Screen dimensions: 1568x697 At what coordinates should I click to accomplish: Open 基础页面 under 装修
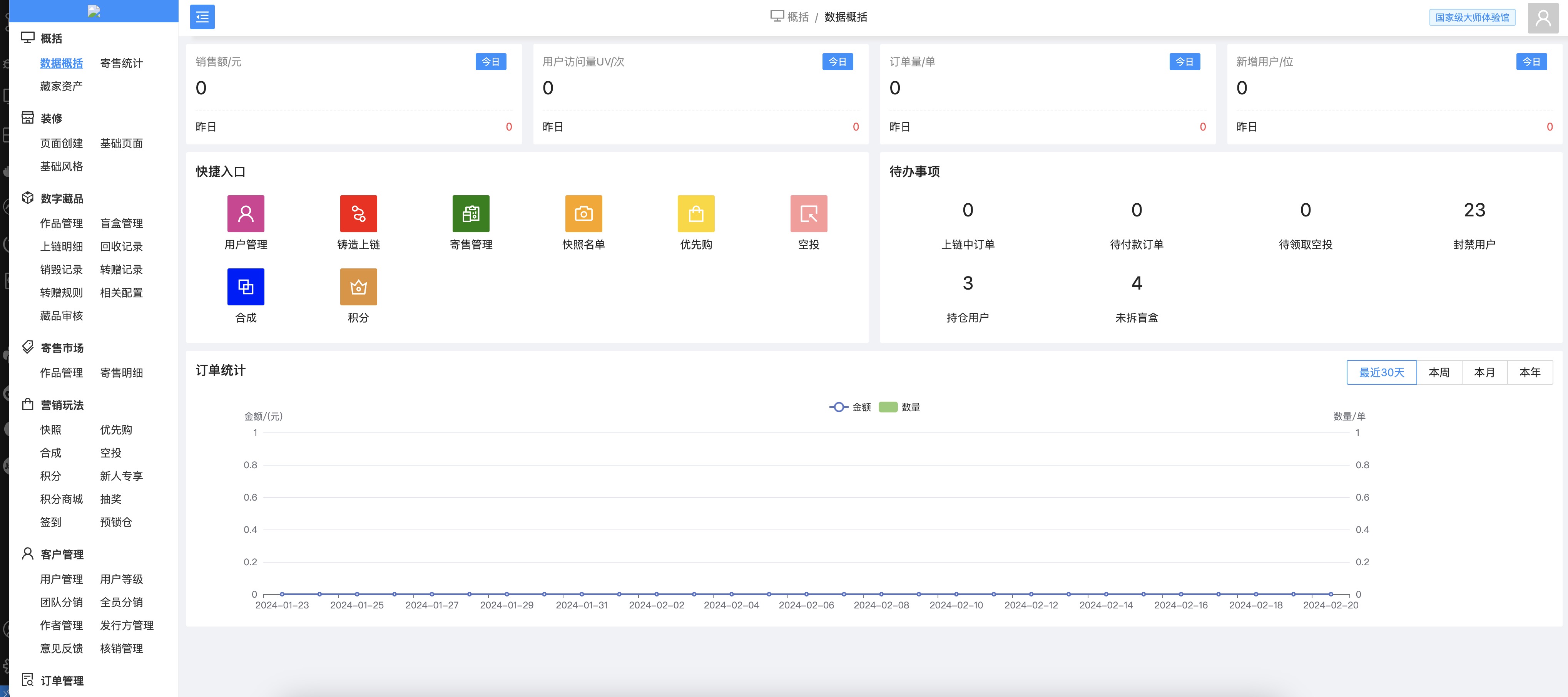pos(122,143)
